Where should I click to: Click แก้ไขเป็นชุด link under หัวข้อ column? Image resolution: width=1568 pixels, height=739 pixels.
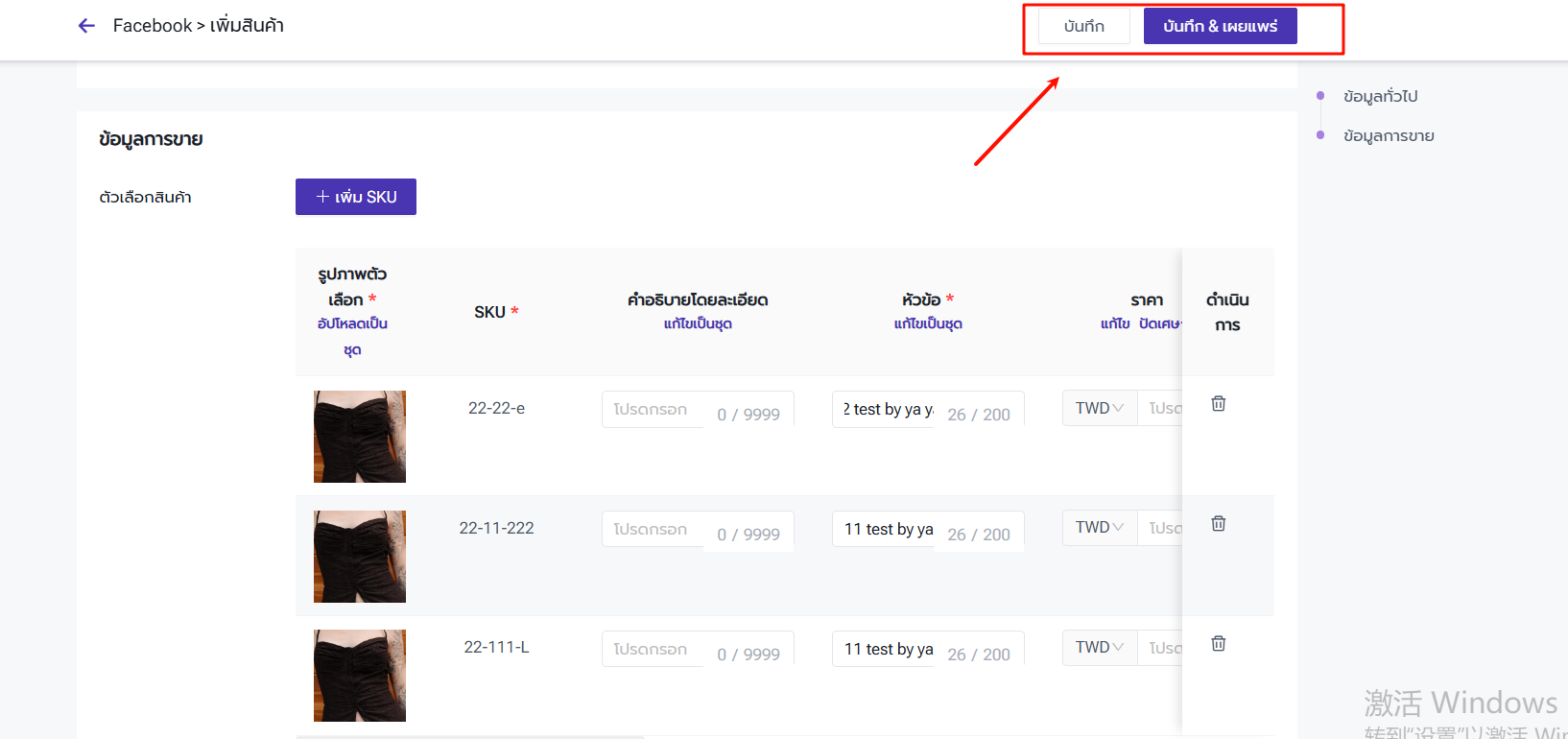click(x=927, y=324)
